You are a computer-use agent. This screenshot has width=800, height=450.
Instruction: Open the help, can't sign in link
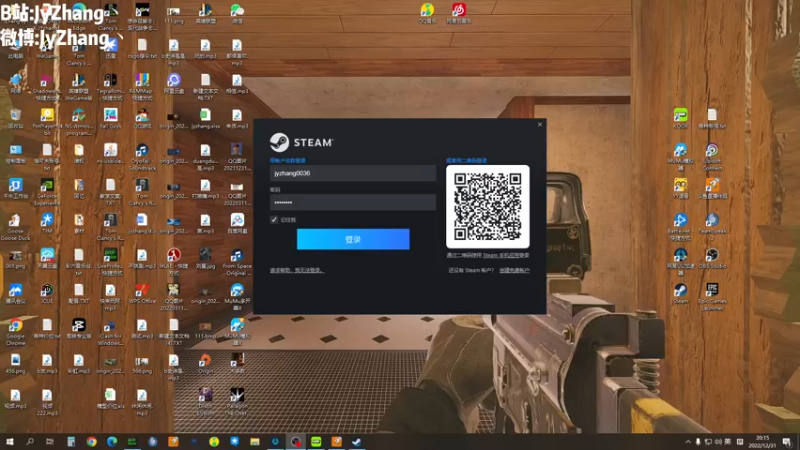click(297, 270)
